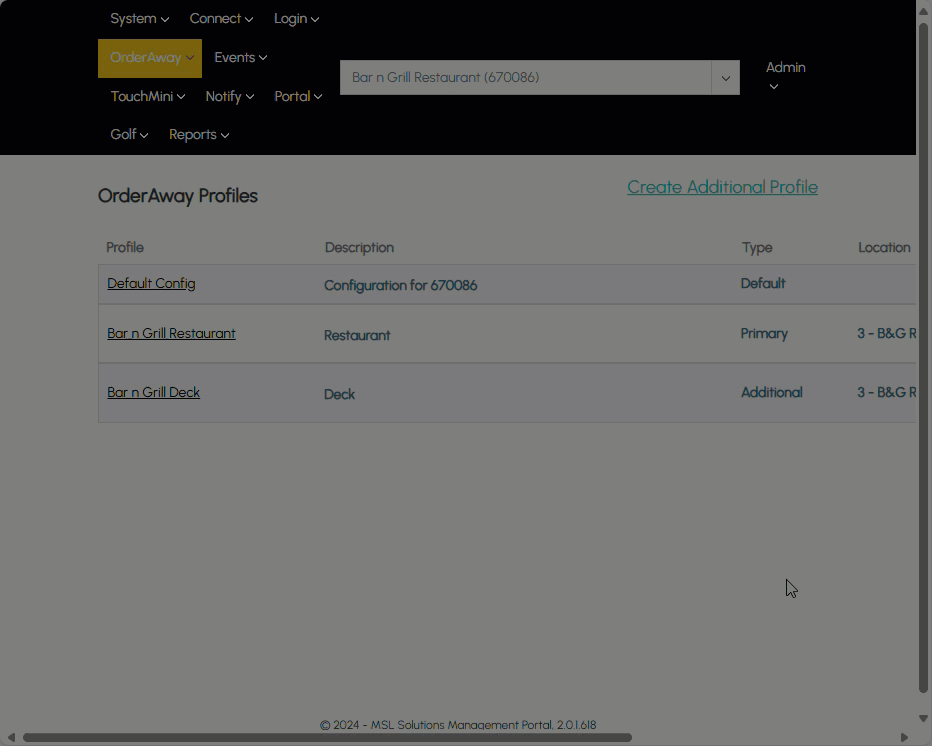Open the Bar n Grill Deck profile

click(153, 393)
